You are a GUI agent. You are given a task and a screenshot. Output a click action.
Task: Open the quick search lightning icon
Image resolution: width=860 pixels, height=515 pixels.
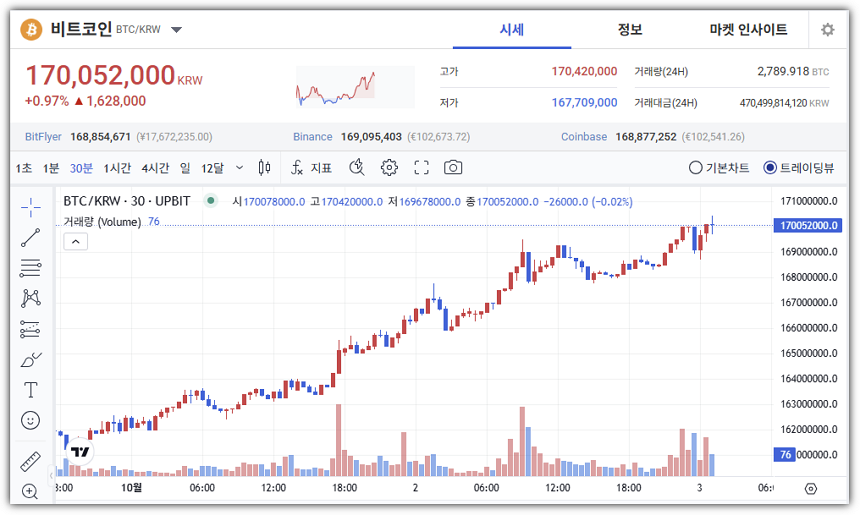(357, 168)
